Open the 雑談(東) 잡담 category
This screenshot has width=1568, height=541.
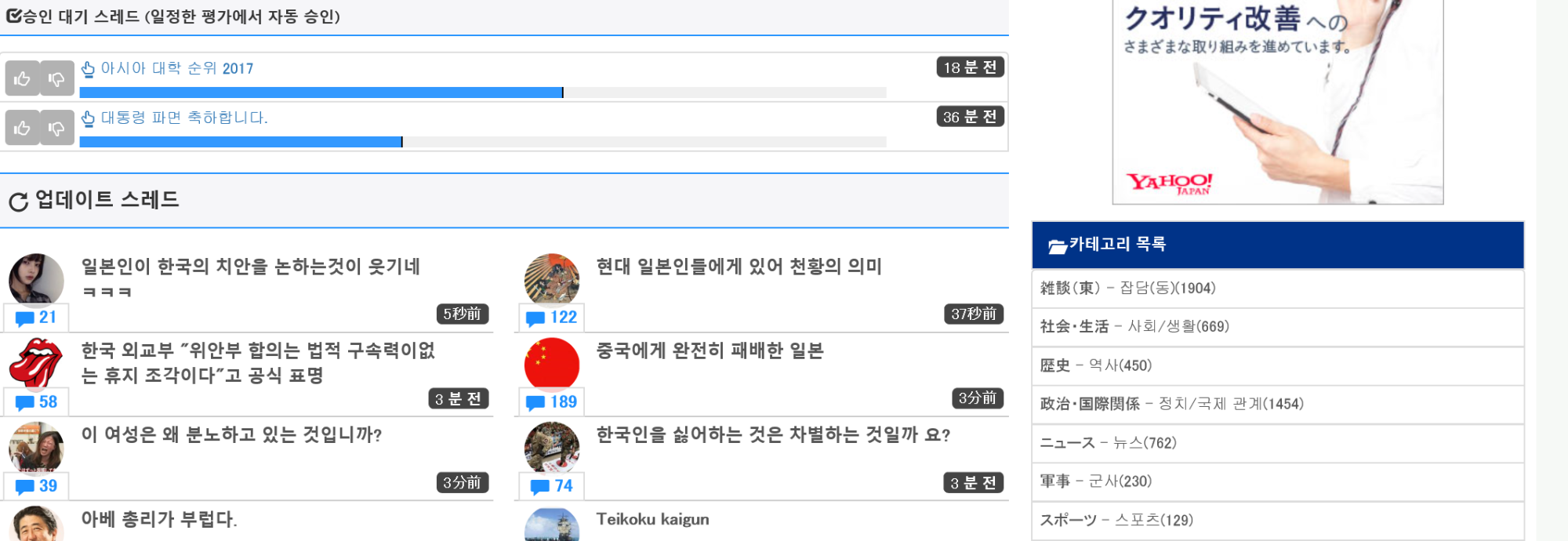[1127, 289]
